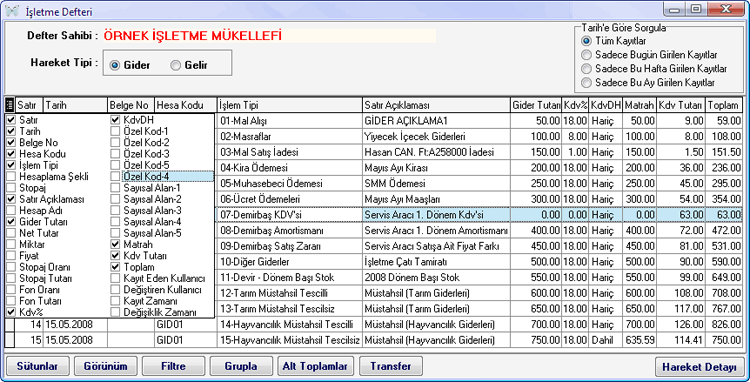This screenshot has width=750, height=382.
Task: Click the Filtre button
Action: coord(174,367)
